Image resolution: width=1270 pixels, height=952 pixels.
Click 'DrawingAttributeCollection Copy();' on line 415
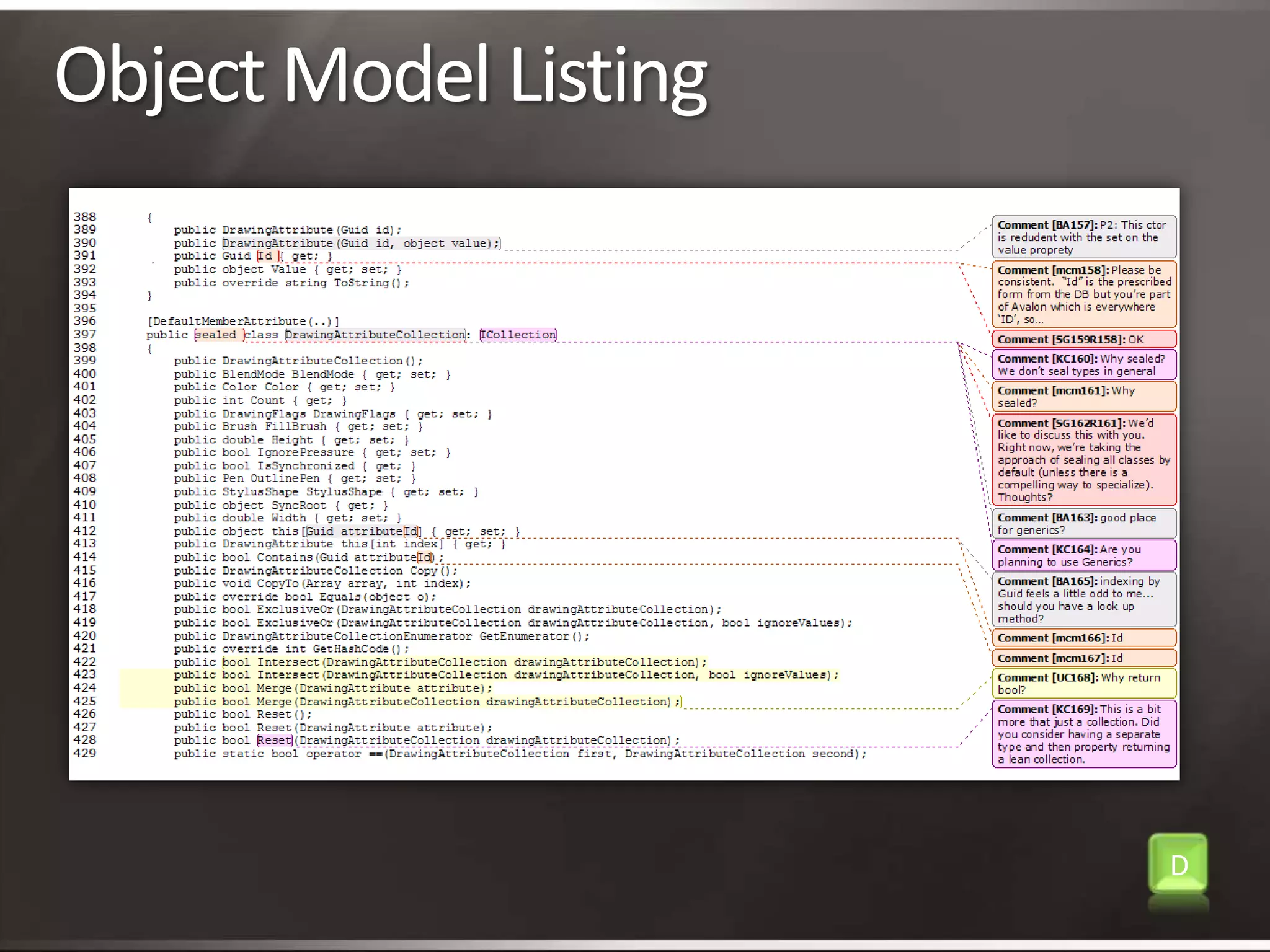340,570
